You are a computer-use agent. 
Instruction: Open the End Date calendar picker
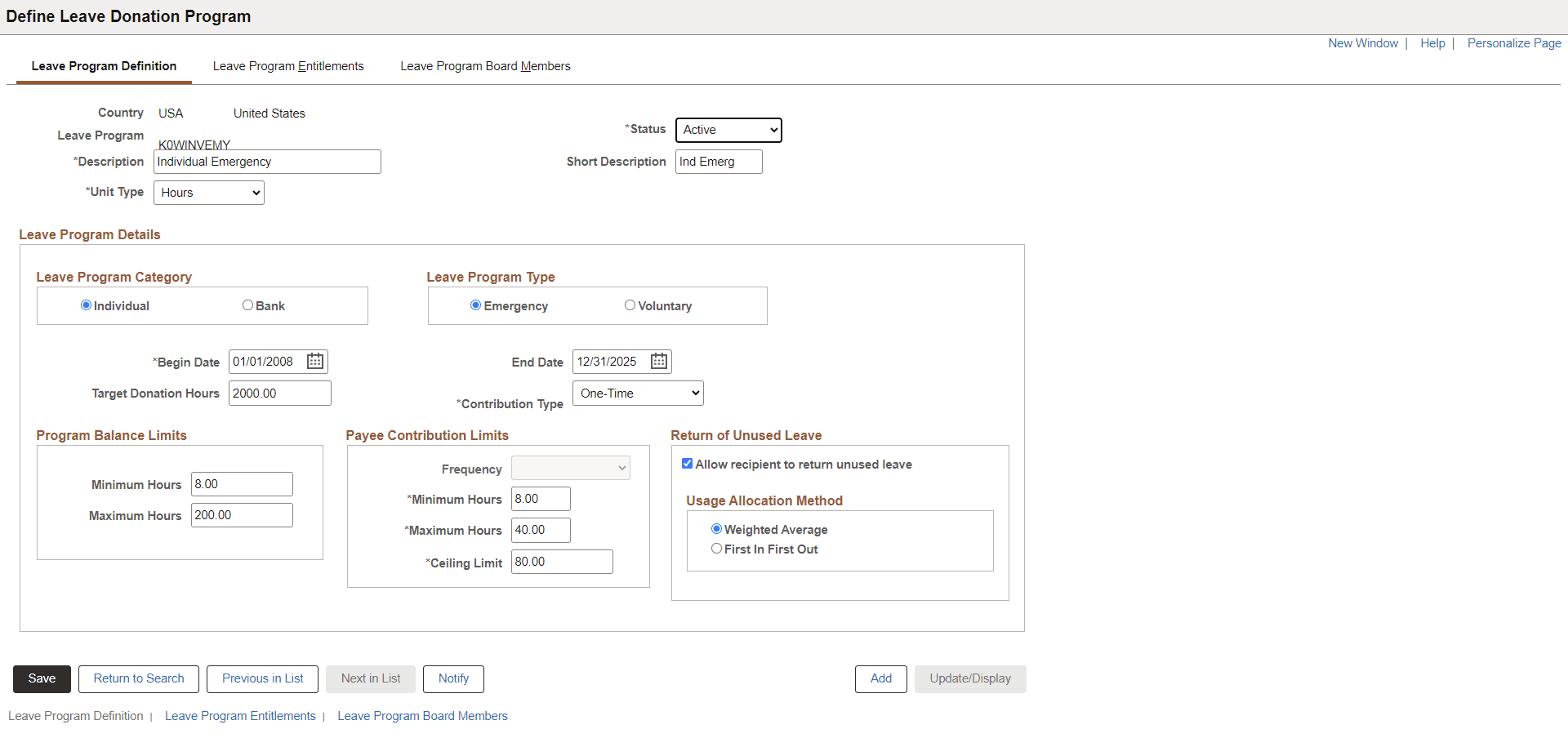tap(658, 361)
